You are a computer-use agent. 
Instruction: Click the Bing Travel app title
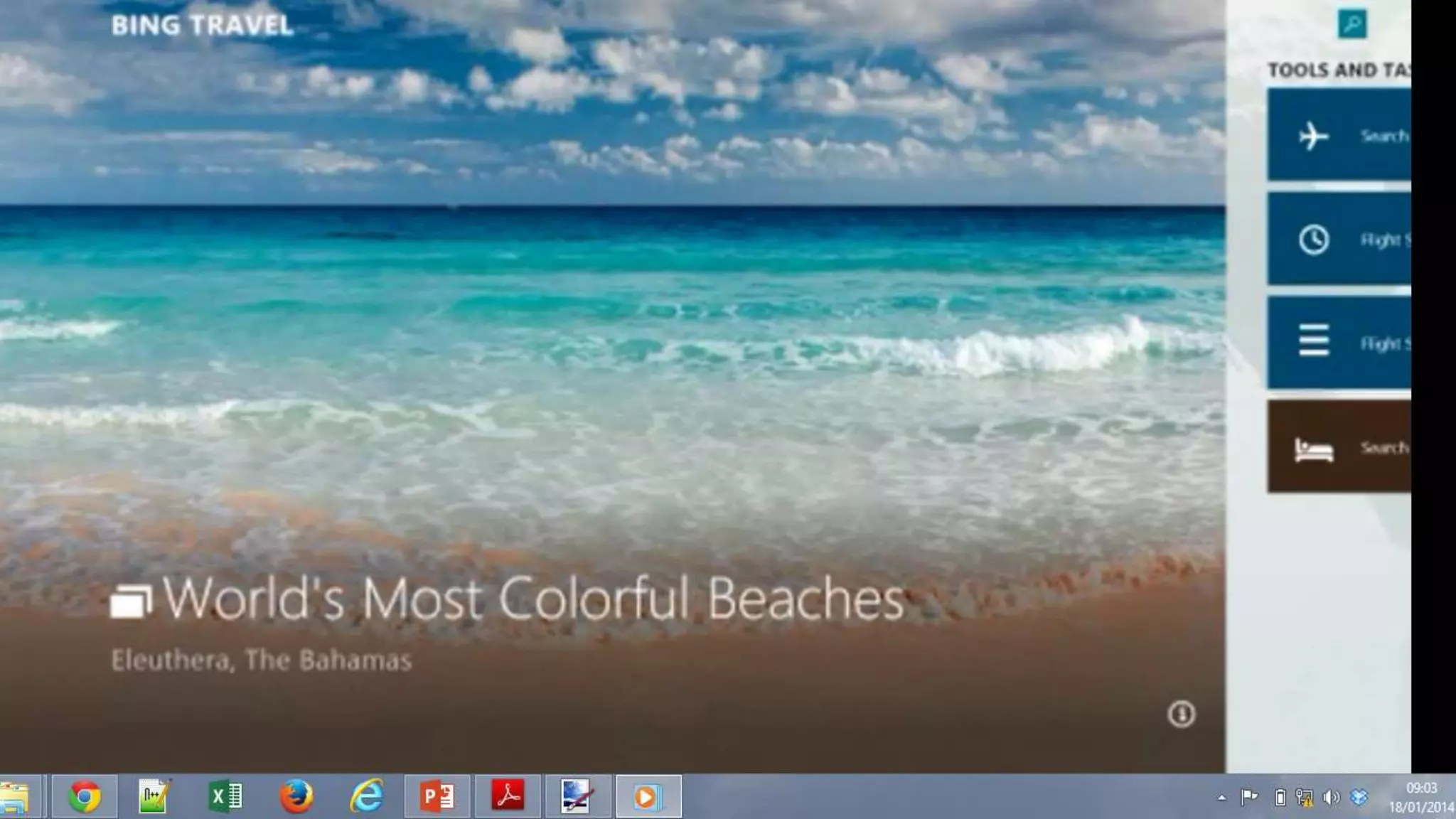202,26
